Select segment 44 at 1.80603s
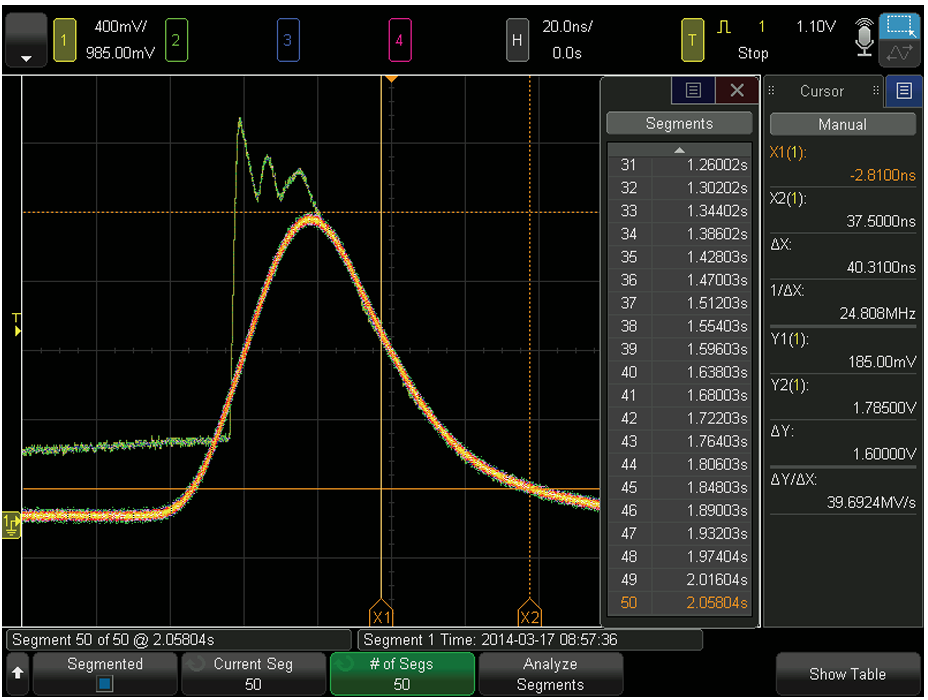The width and height of the screenshot is (928, 700). (679, 464)
